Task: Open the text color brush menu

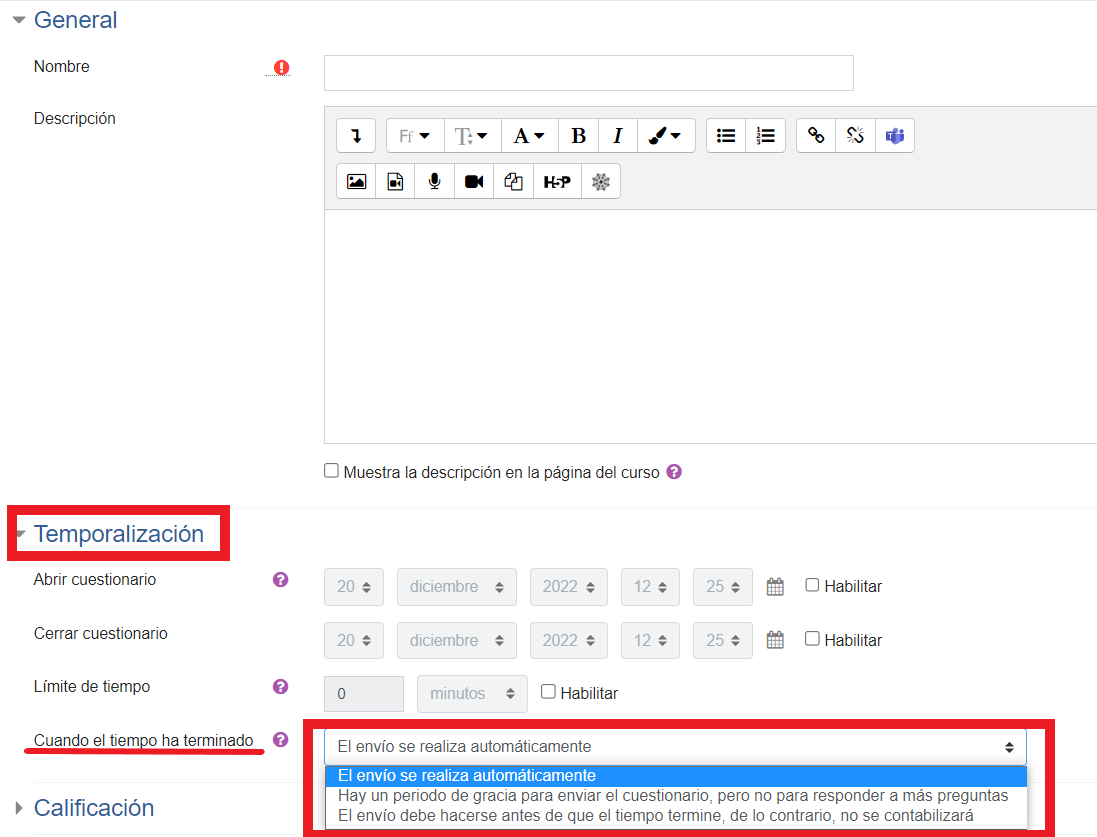Action: 665,136
